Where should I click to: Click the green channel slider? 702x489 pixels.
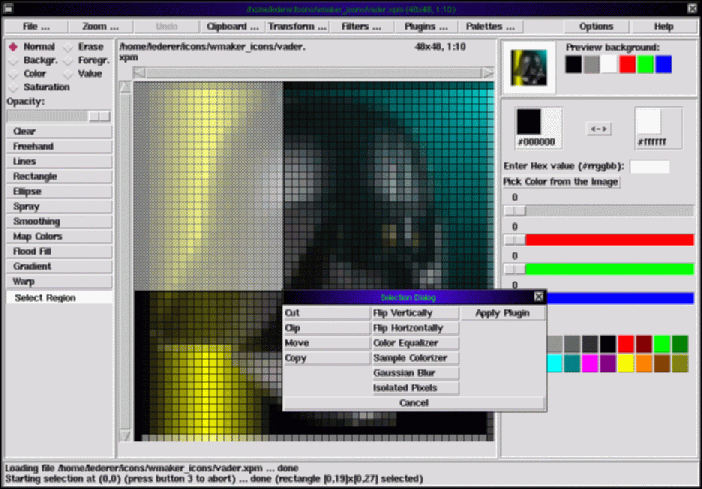[x=599, y=269]
